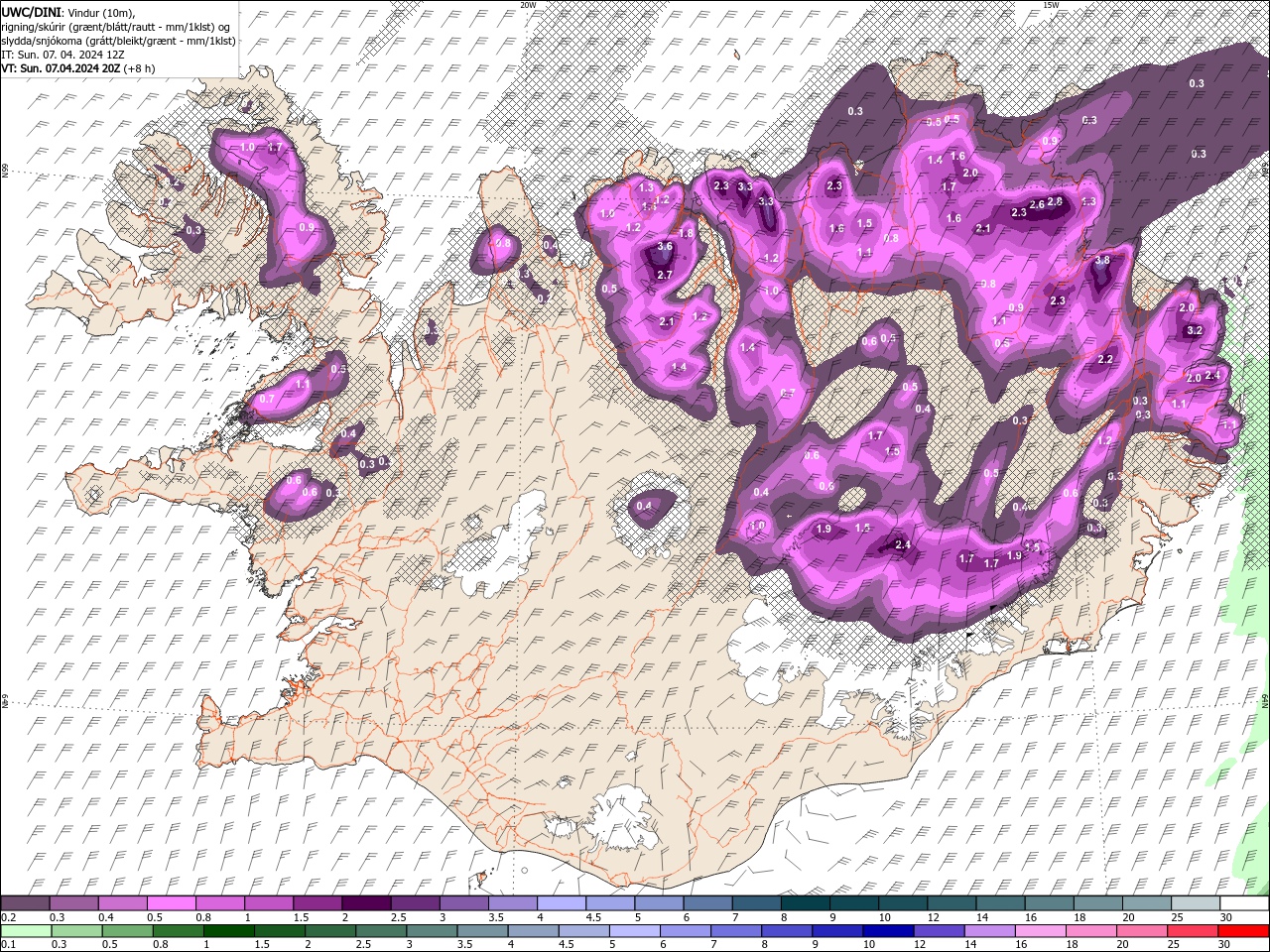Click the '4.5' label in the snow legend row
Screen dimensions: 1270x952
click(x=593, y=917)
